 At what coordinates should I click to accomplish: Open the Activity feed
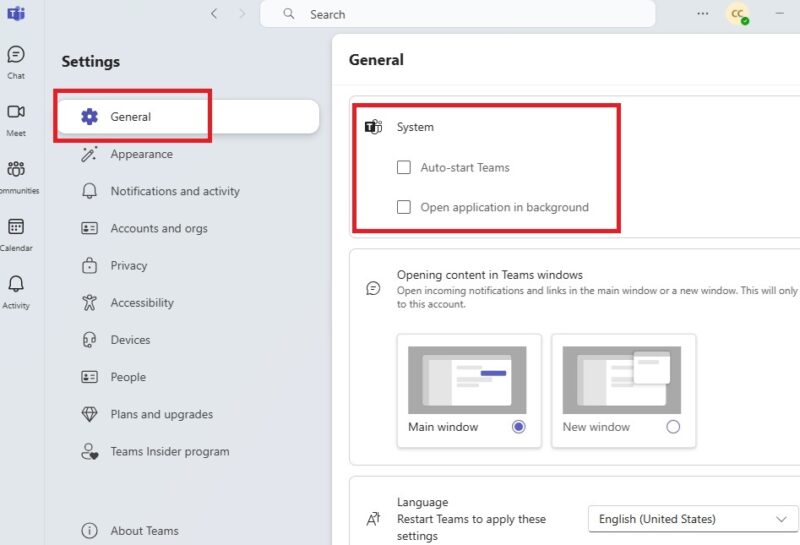(16, 292)
